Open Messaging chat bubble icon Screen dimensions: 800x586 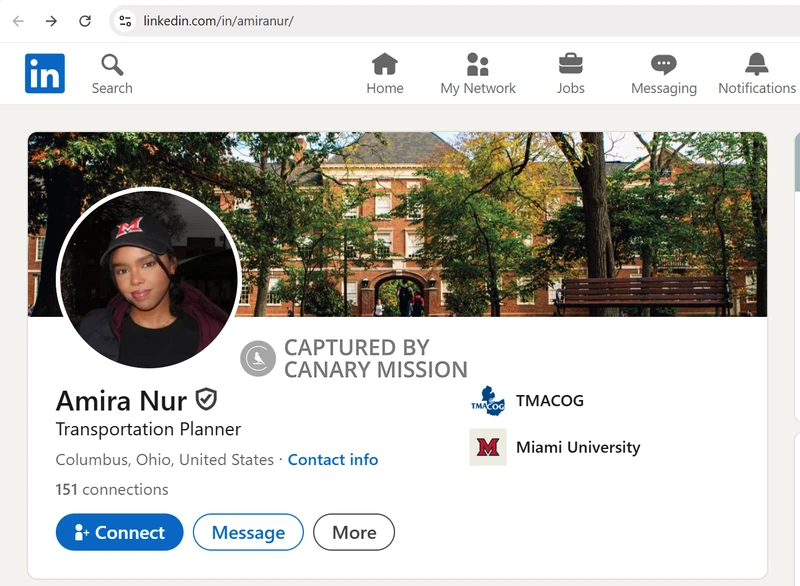pos(663,65)
